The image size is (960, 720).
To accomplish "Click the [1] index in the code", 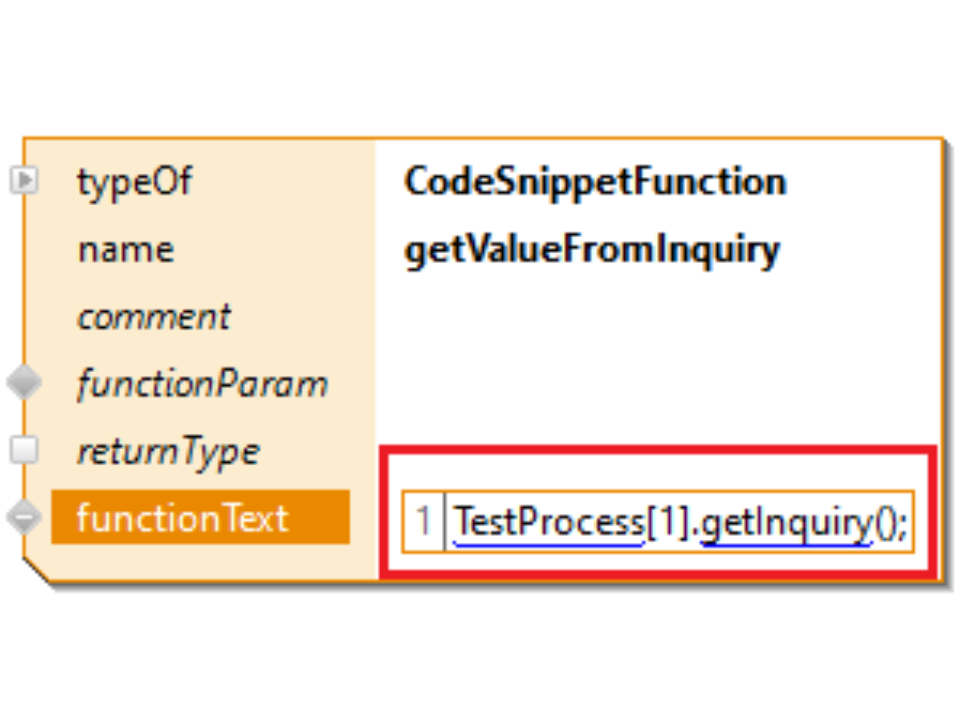I will 668,522.
